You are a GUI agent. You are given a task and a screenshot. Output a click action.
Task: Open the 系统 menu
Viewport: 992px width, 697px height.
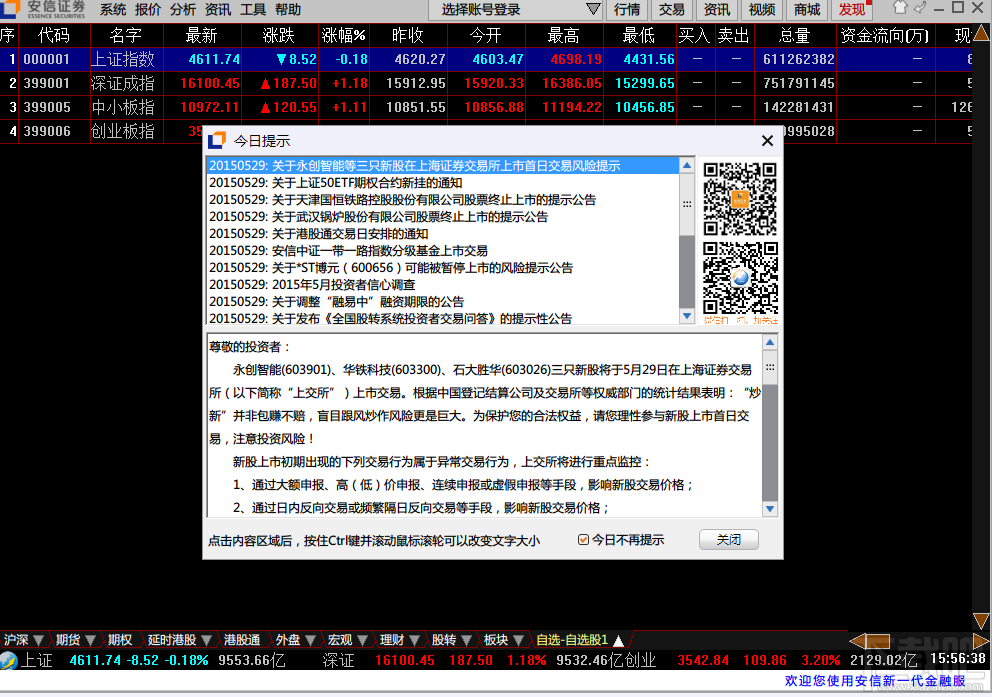113,9
